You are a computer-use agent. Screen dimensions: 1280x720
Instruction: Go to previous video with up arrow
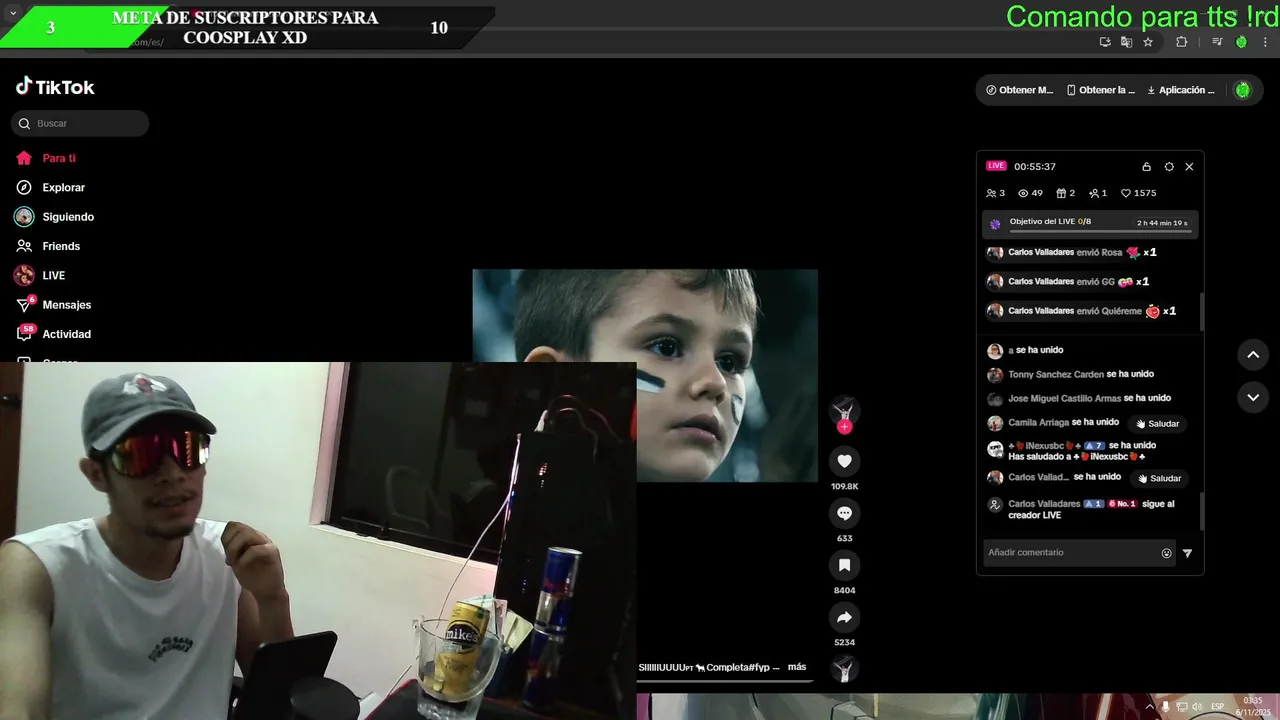[1253, 355]
